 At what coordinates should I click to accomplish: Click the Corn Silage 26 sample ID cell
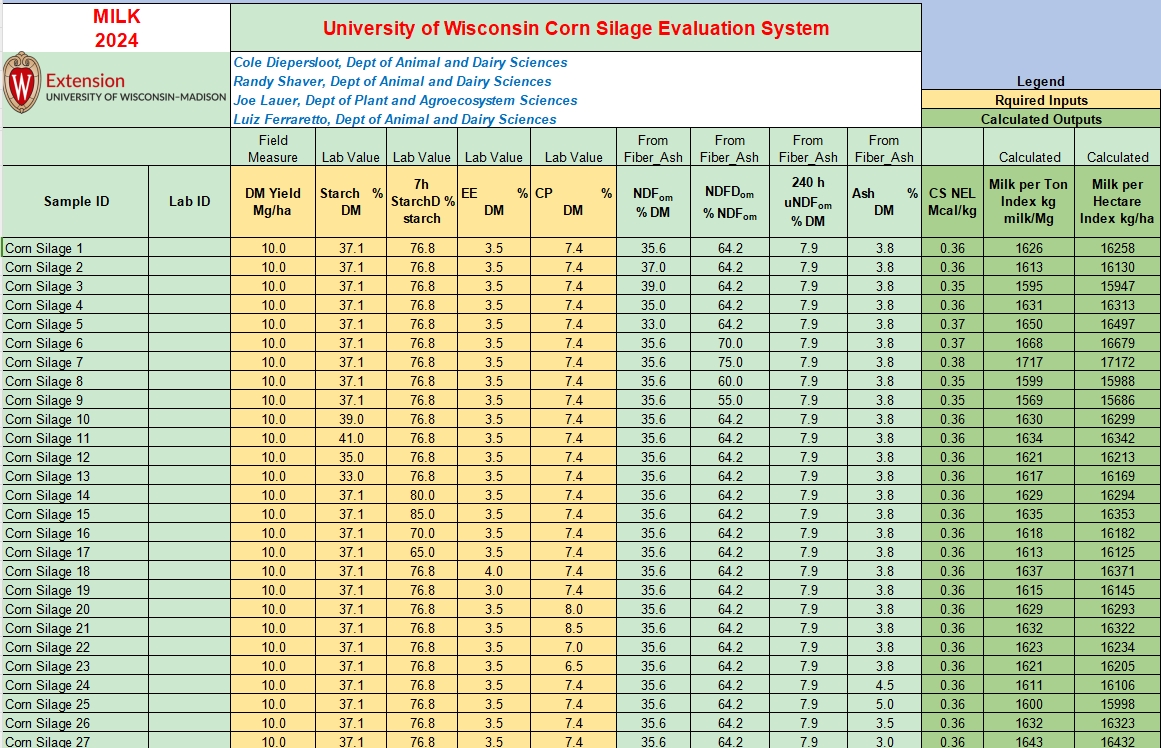(76, 724)
